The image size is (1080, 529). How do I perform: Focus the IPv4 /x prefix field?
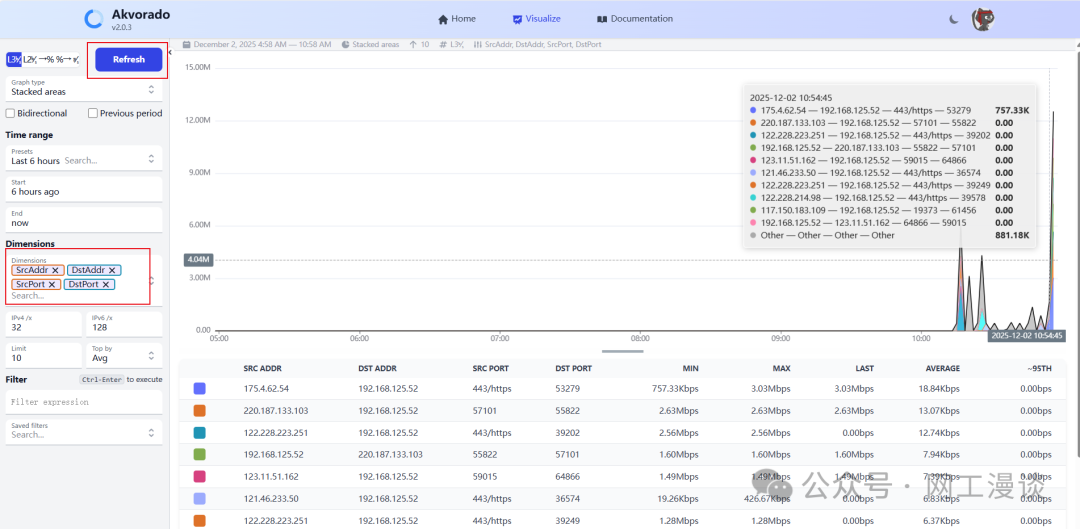pyautogui.click(x=44, y=324)
